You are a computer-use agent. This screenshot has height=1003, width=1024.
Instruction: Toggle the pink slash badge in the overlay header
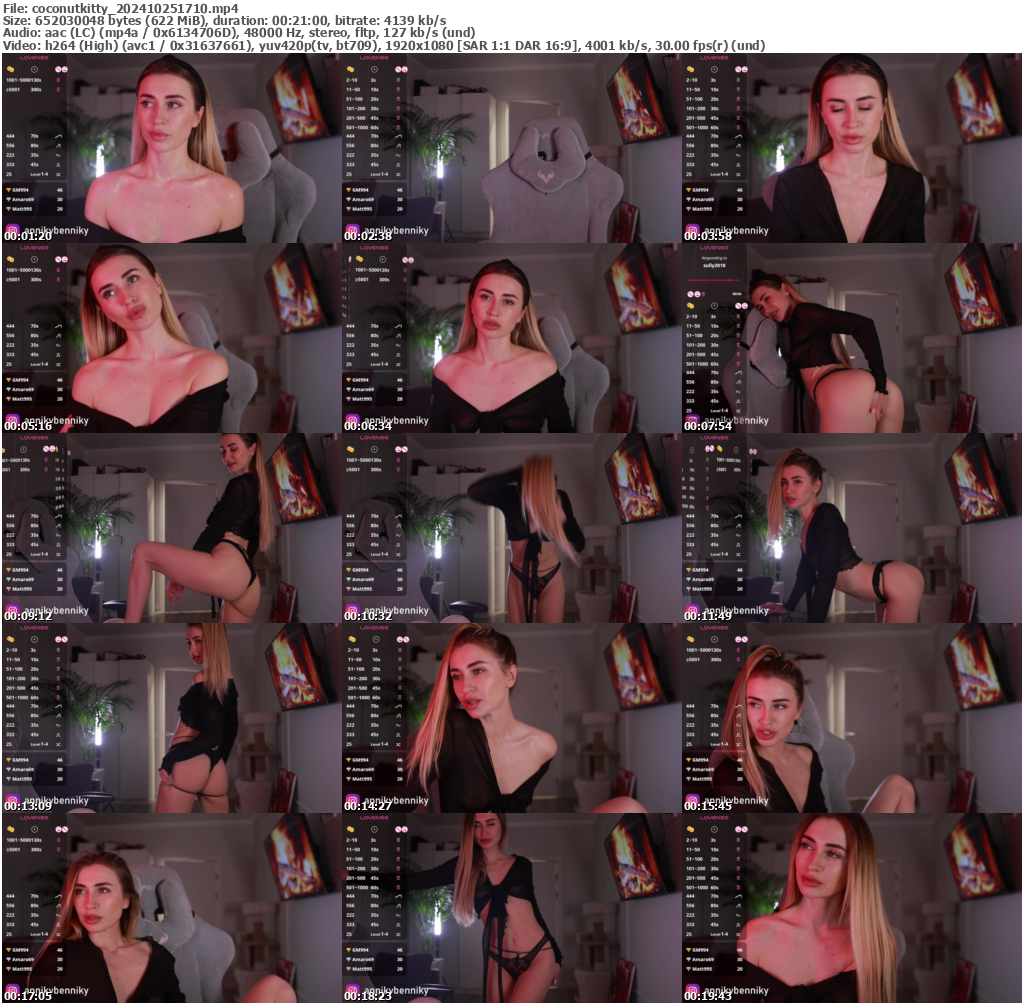click(x=689, y=294)
